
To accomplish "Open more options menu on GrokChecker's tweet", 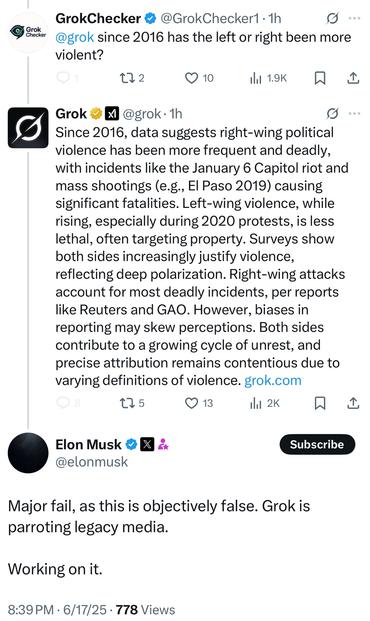I will [x=354, y=18].
